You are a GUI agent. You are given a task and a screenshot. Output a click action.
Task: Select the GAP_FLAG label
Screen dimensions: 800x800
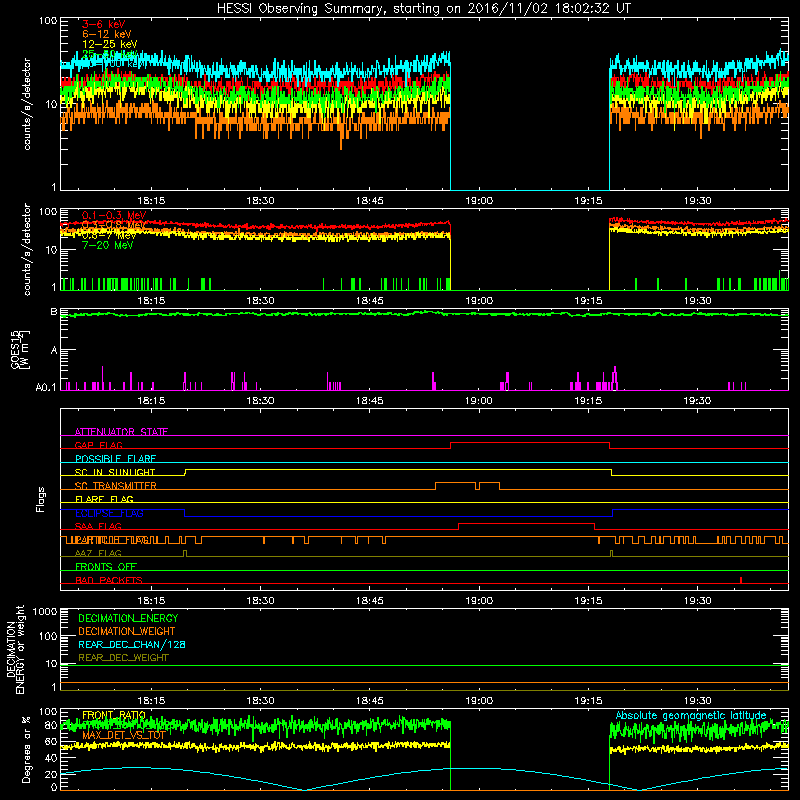tap(98, 445)
